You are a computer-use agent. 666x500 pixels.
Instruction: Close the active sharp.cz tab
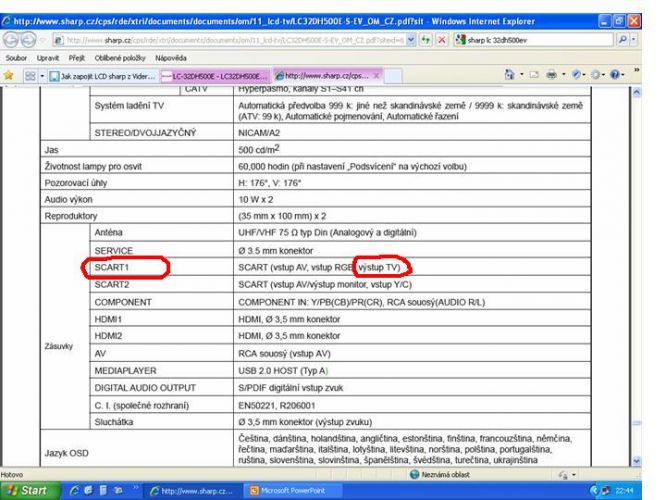pyautogui.click(x=376, y=76)
